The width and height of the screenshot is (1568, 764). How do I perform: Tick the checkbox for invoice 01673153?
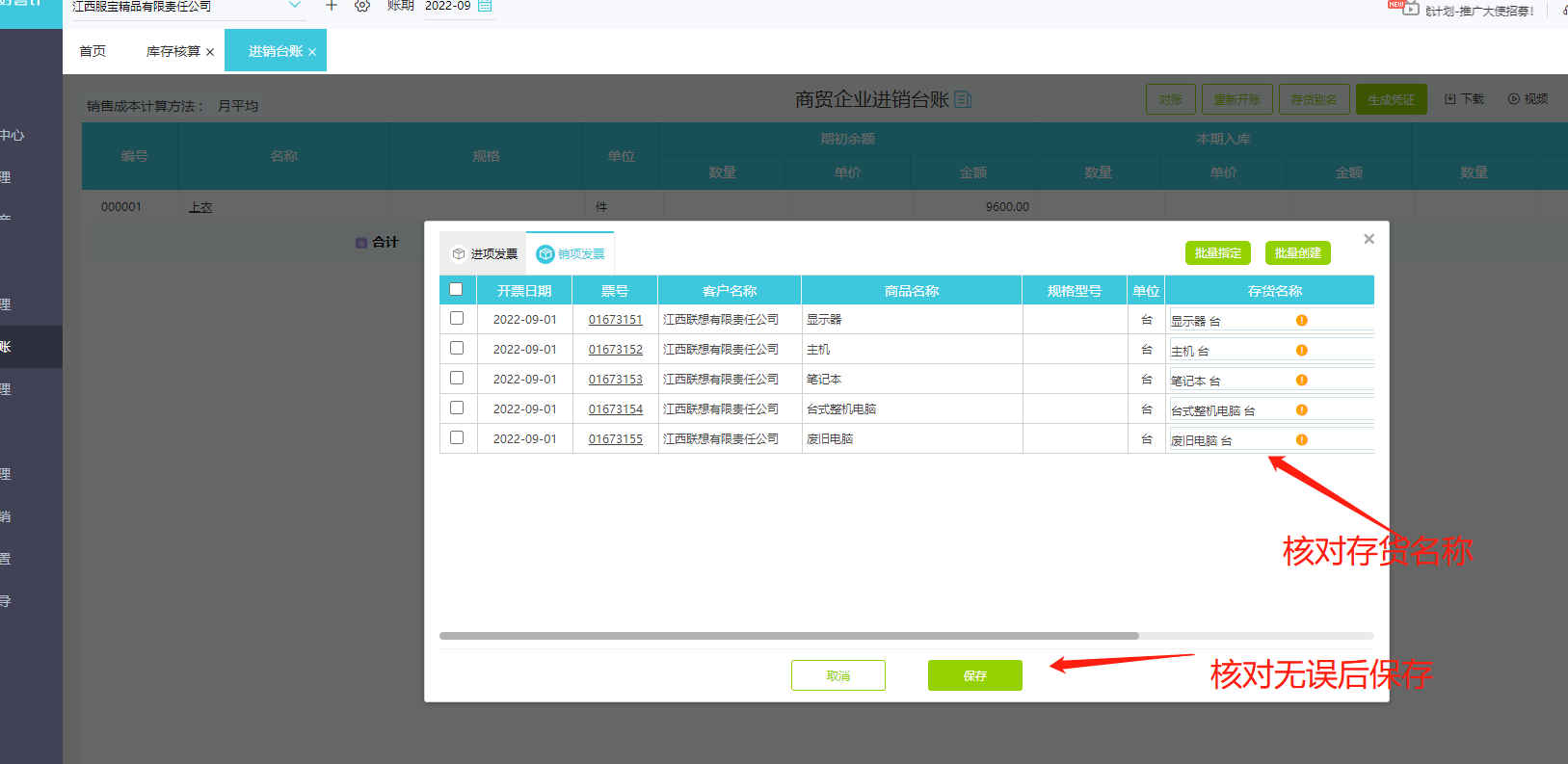[457, 378]
